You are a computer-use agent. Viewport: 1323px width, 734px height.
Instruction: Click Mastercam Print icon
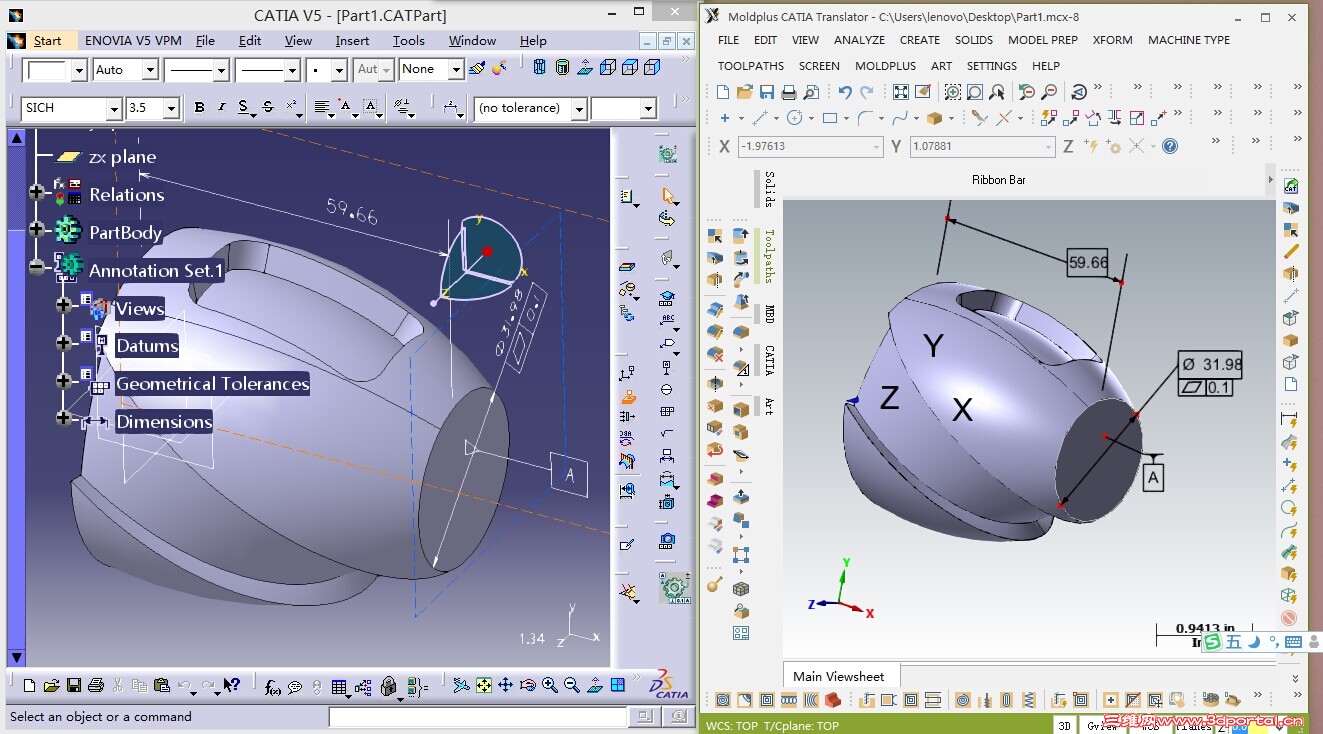[789, 92]
